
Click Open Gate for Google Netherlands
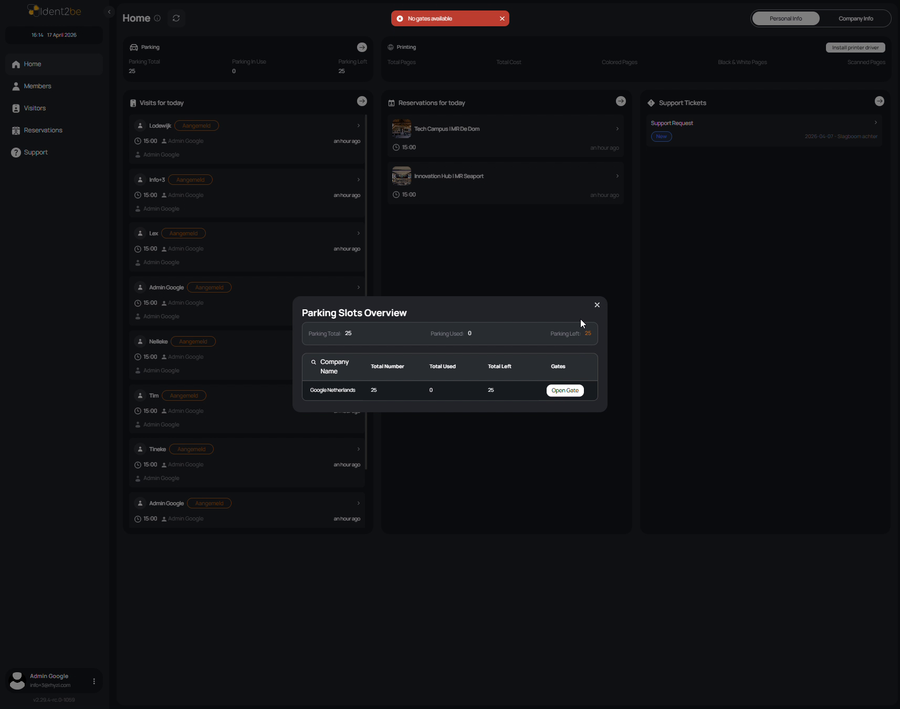pyautogui.click(x=565, y=390)
